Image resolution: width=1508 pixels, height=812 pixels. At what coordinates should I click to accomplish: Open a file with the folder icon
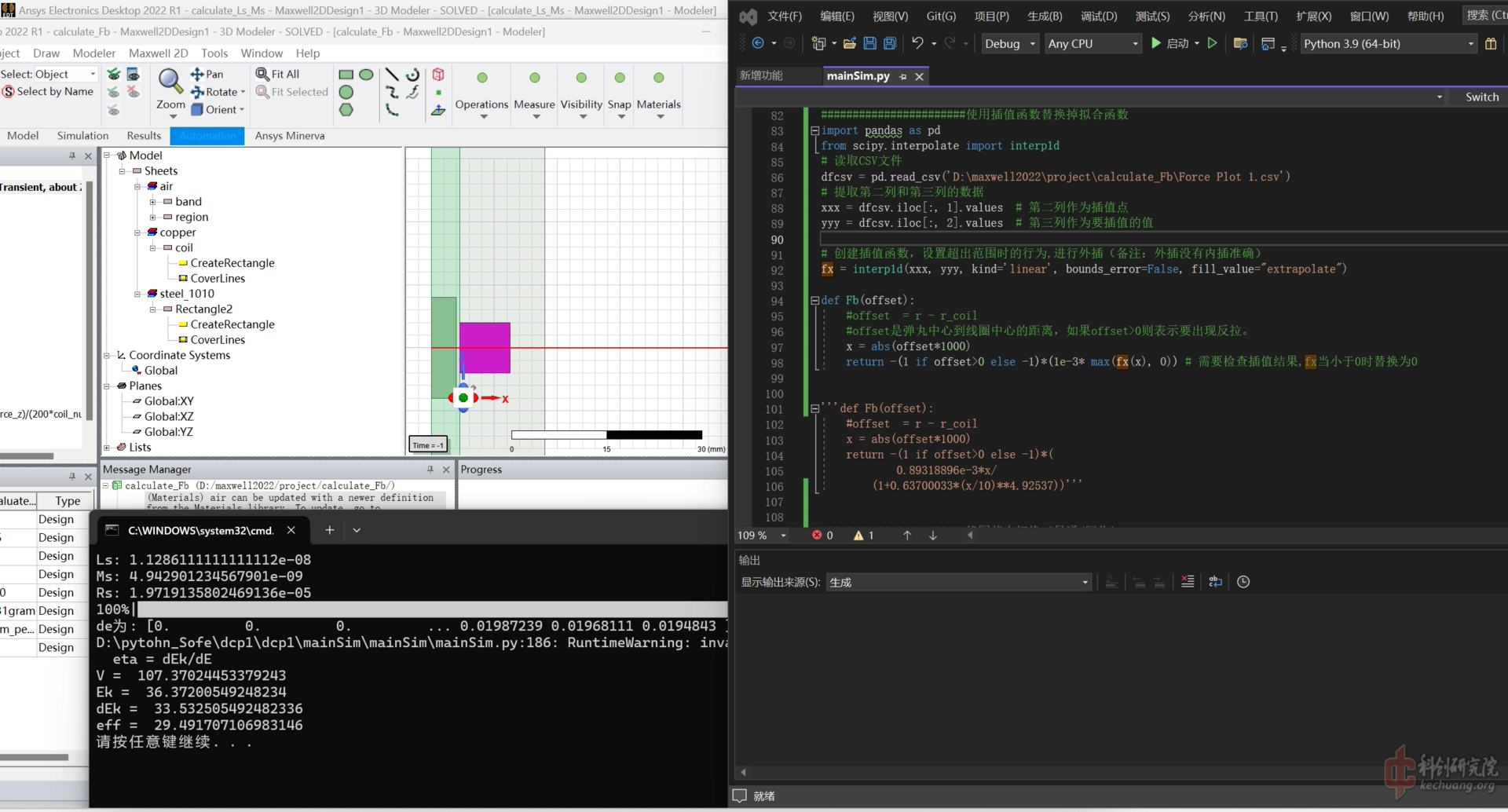pos(850,43)
